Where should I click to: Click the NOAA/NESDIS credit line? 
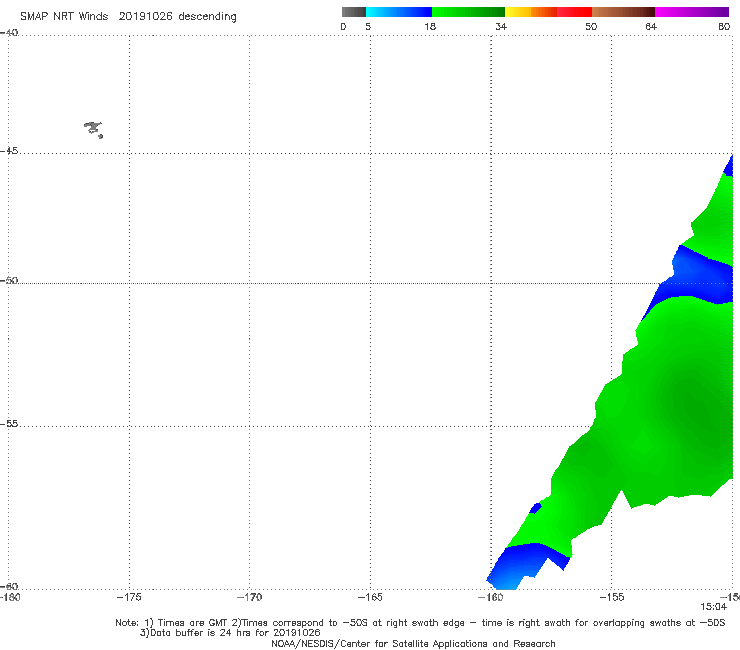(413, 643)
